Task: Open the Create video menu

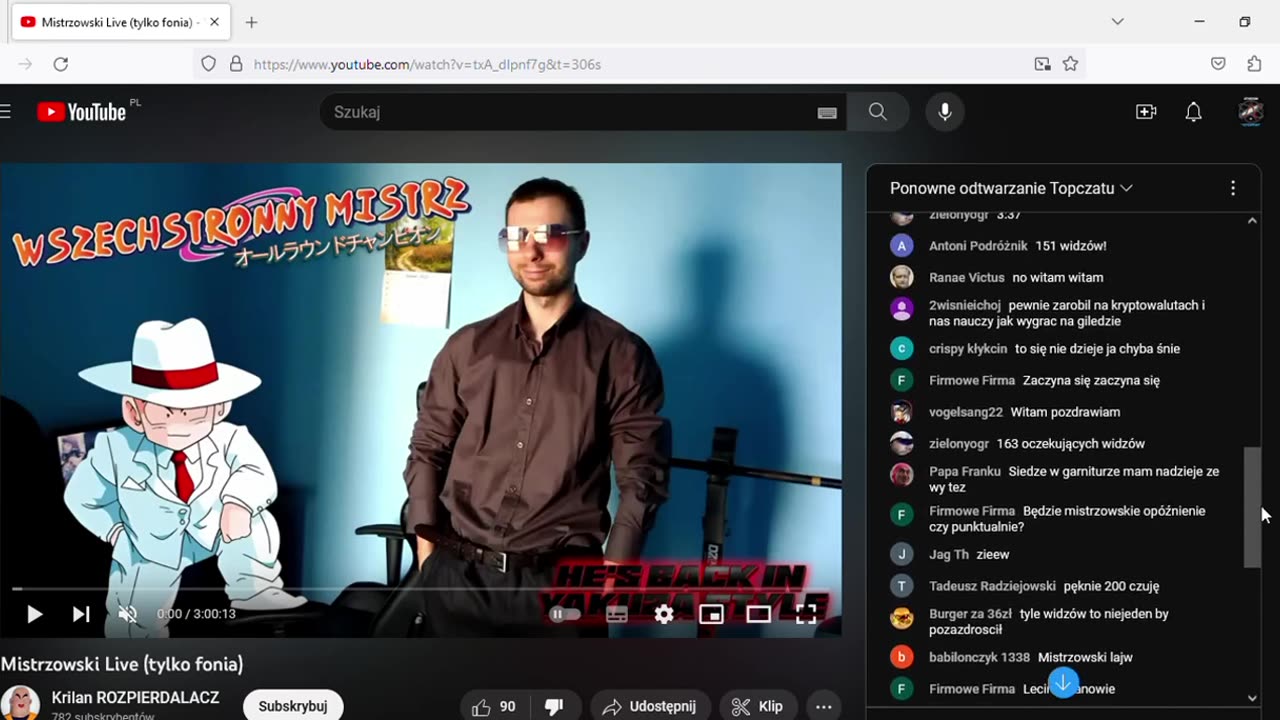Action: tap(1146, 112)
